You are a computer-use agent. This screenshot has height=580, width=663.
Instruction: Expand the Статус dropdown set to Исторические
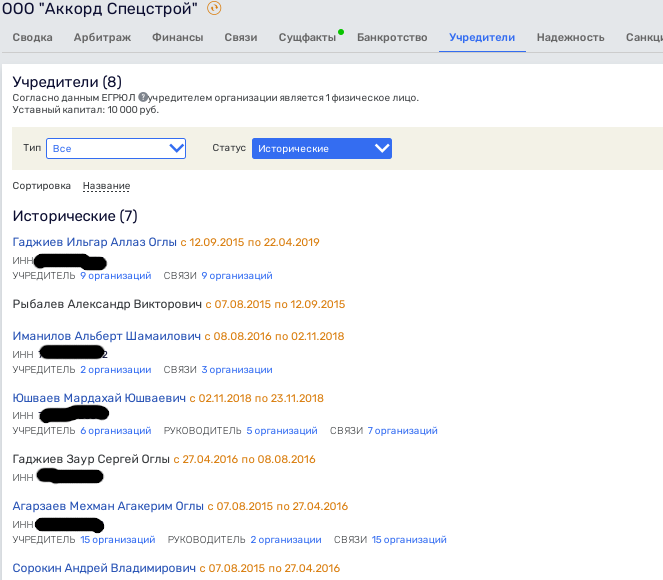pyautogui.click(x=321, y=148)
